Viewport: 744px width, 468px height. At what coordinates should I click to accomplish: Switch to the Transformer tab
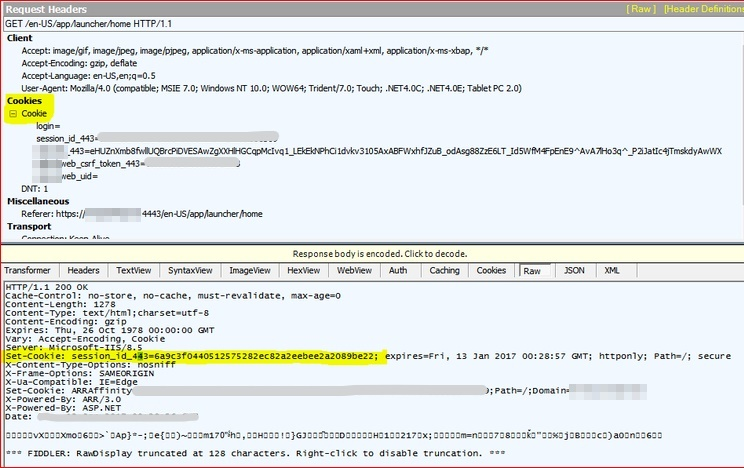(x=28, y=271)
